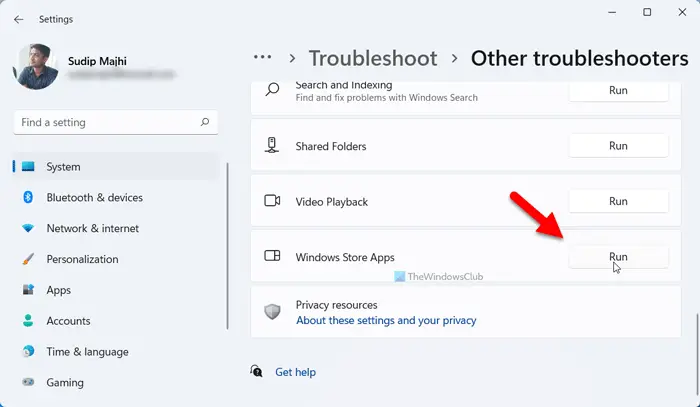Viewport: 700px width, 407px height.
Task: Run the Shared Folders troubleshooter
Action: [x=618, y=146]
